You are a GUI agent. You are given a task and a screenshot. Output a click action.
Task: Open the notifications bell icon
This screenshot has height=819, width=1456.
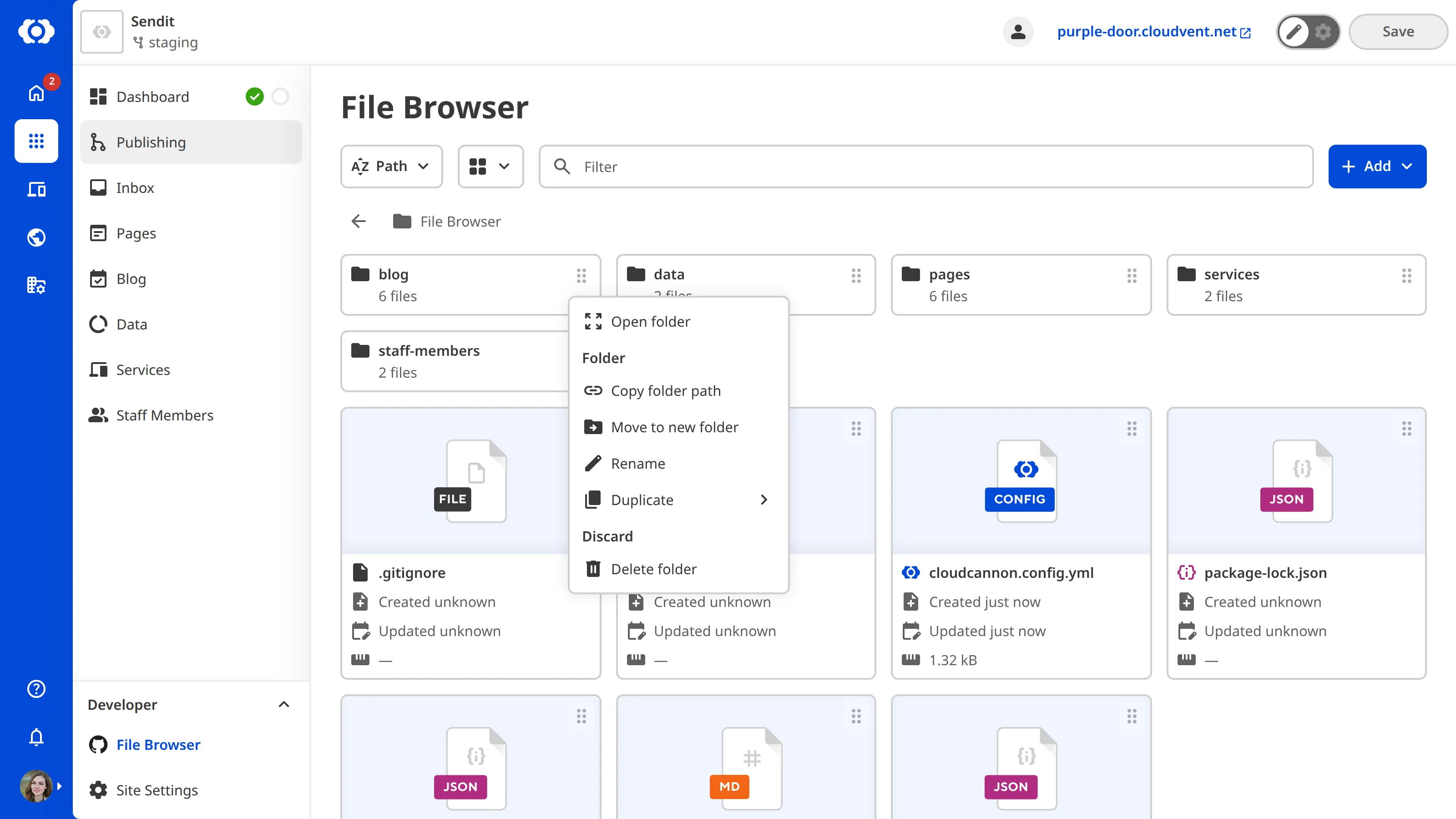pos(36,737)
